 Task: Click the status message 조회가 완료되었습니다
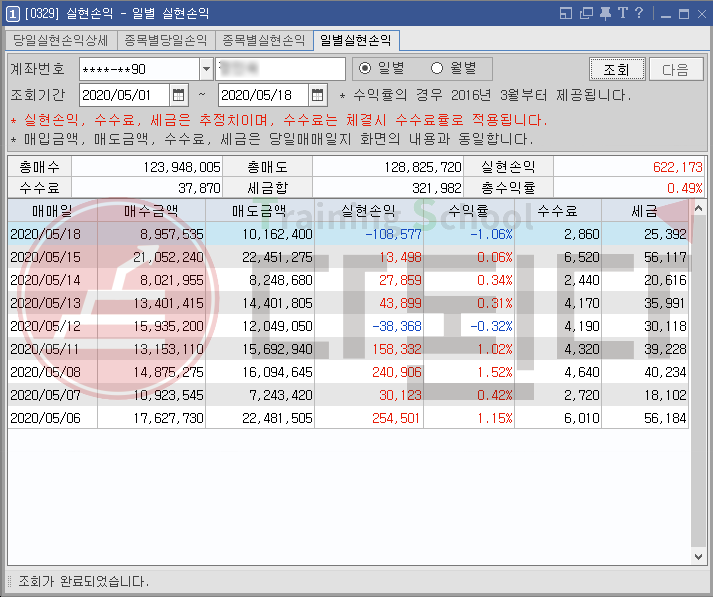pos(84,581)
